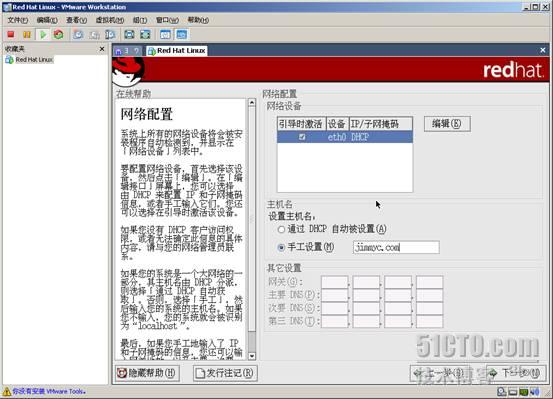Click the IP/子网掩码 column header

point(381,124)
